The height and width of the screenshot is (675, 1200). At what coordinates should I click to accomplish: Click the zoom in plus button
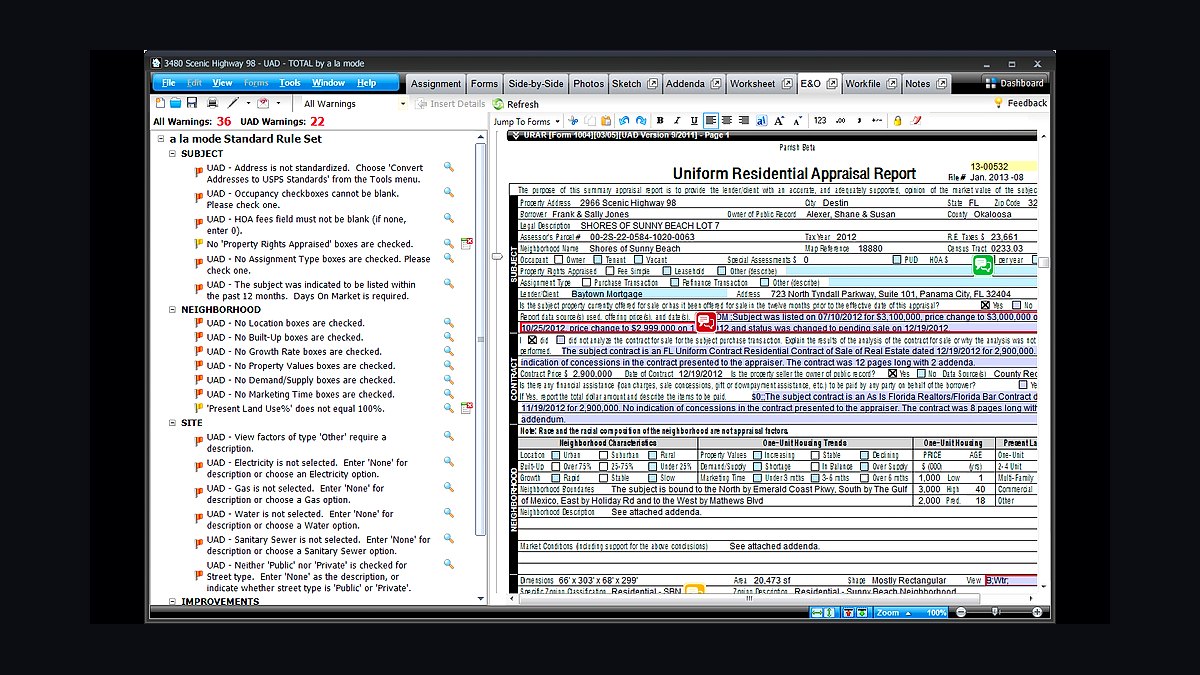1037,612
